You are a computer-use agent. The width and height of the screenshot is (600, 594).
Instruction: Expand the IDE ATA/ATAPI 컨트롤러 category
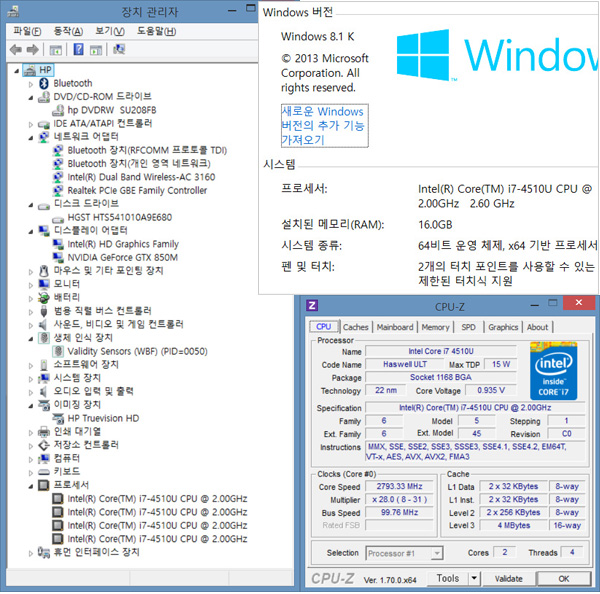point(31,124)
